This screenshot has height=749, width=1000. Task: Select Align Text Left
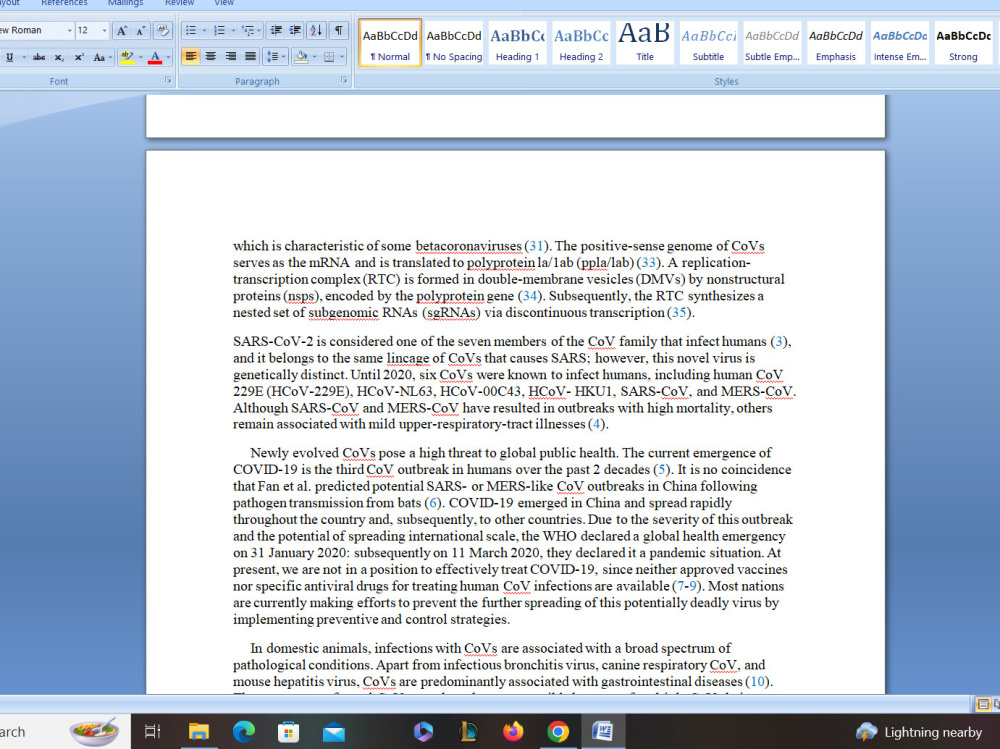191,57
